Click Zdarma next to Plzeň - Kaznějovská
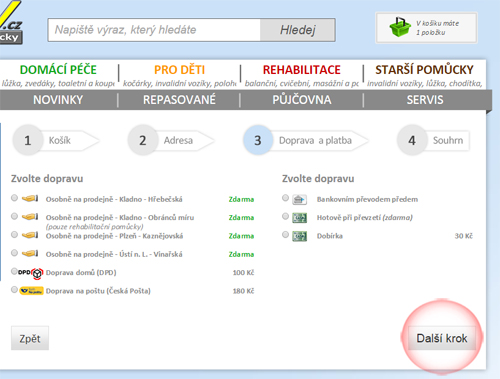Screen dimensions: 500x379 [241, 236]
